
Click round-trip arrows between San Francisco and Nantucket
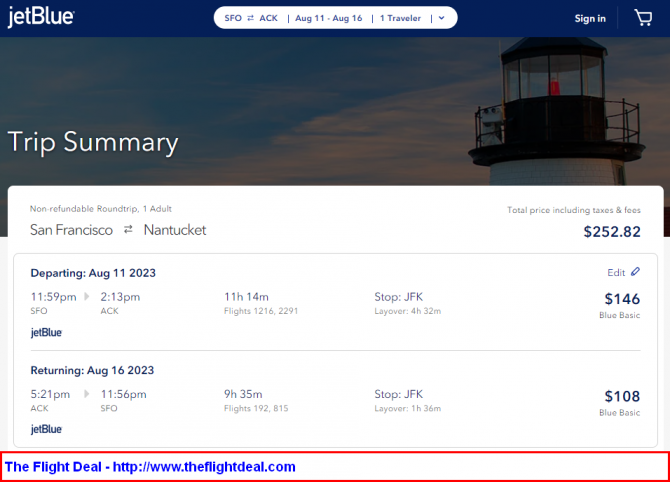click(x=128, y=230)
